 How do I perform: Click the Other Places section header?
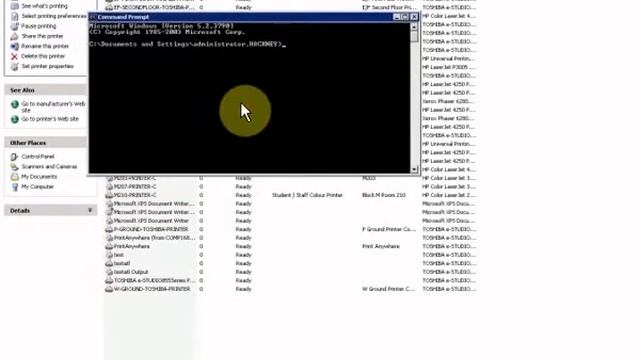click(46, 143)
